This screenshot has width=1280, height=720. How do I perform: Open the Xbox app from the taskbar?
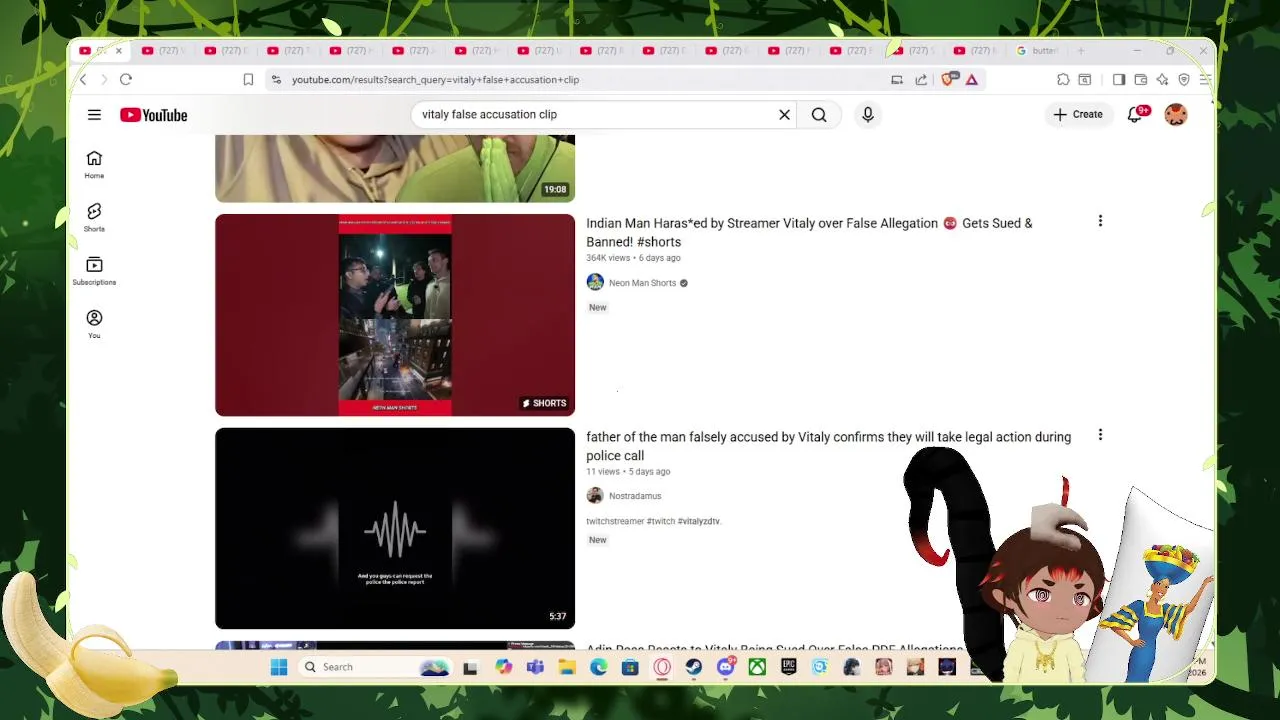tap(757, 667)
